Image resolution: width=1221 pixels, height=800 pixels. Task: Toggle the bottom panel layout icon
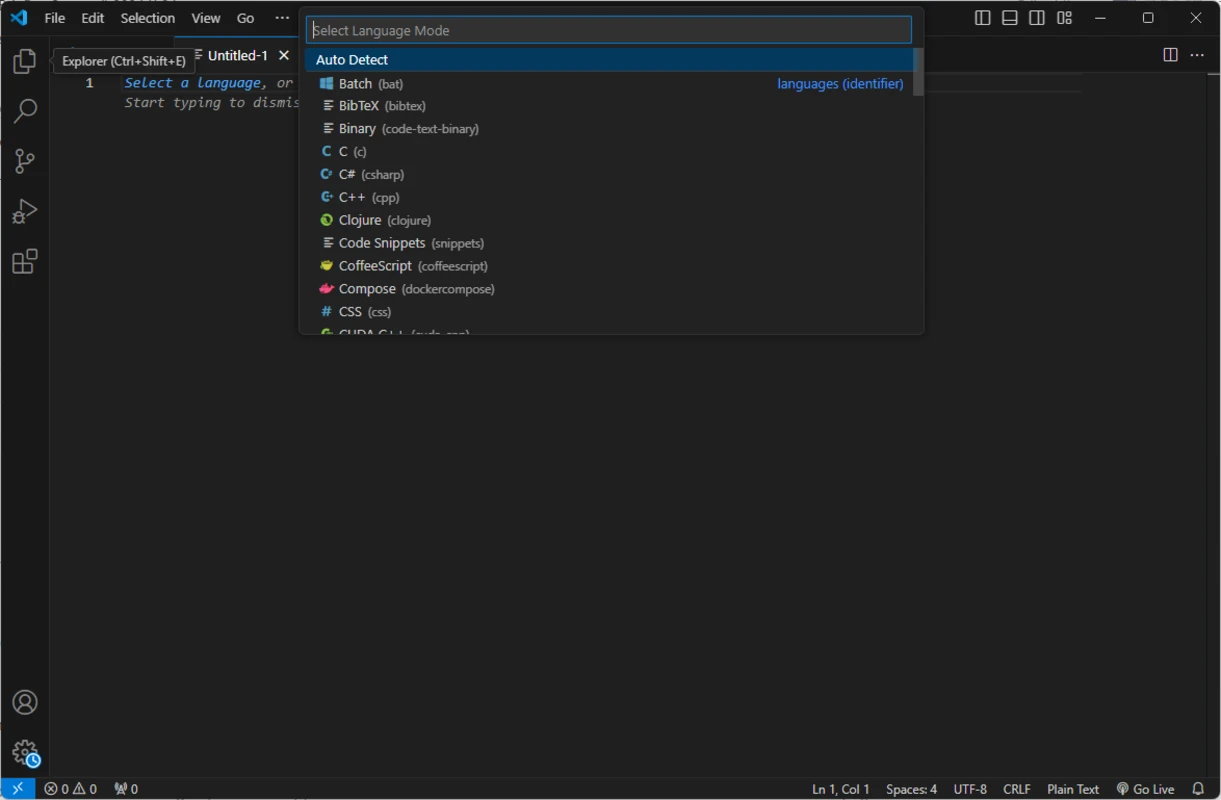(x=1010, y=18)
